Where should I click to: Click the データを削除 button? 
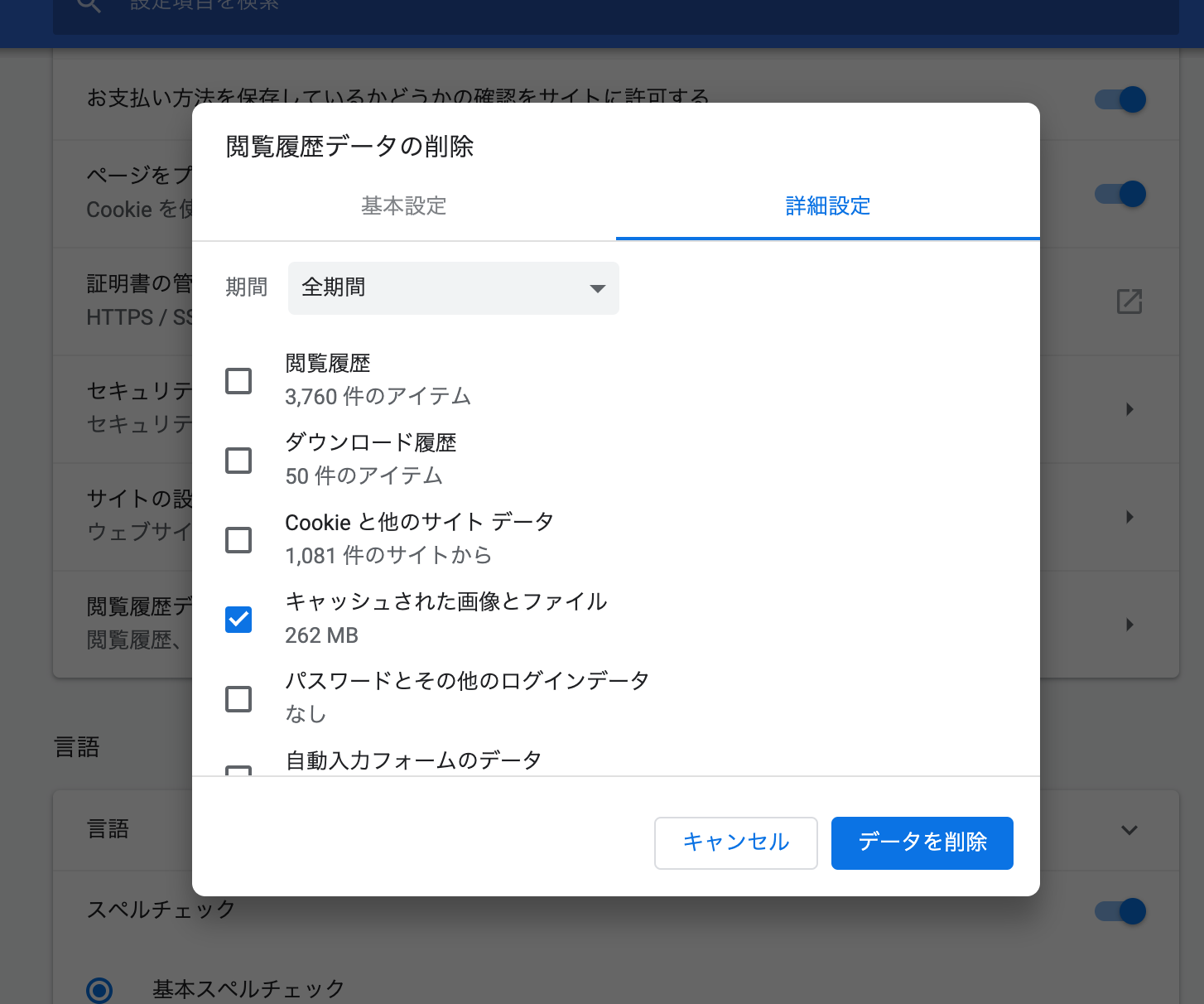tap(922, 842)
